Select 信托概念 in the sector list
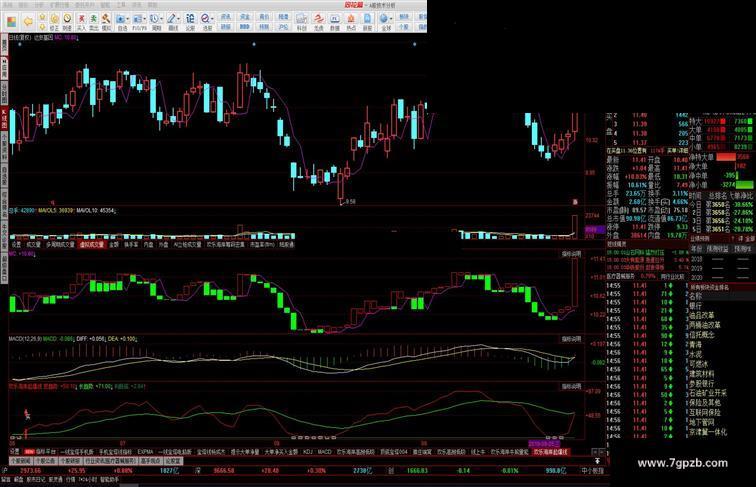This screenshot has width=756, height=487. [702, 335]
